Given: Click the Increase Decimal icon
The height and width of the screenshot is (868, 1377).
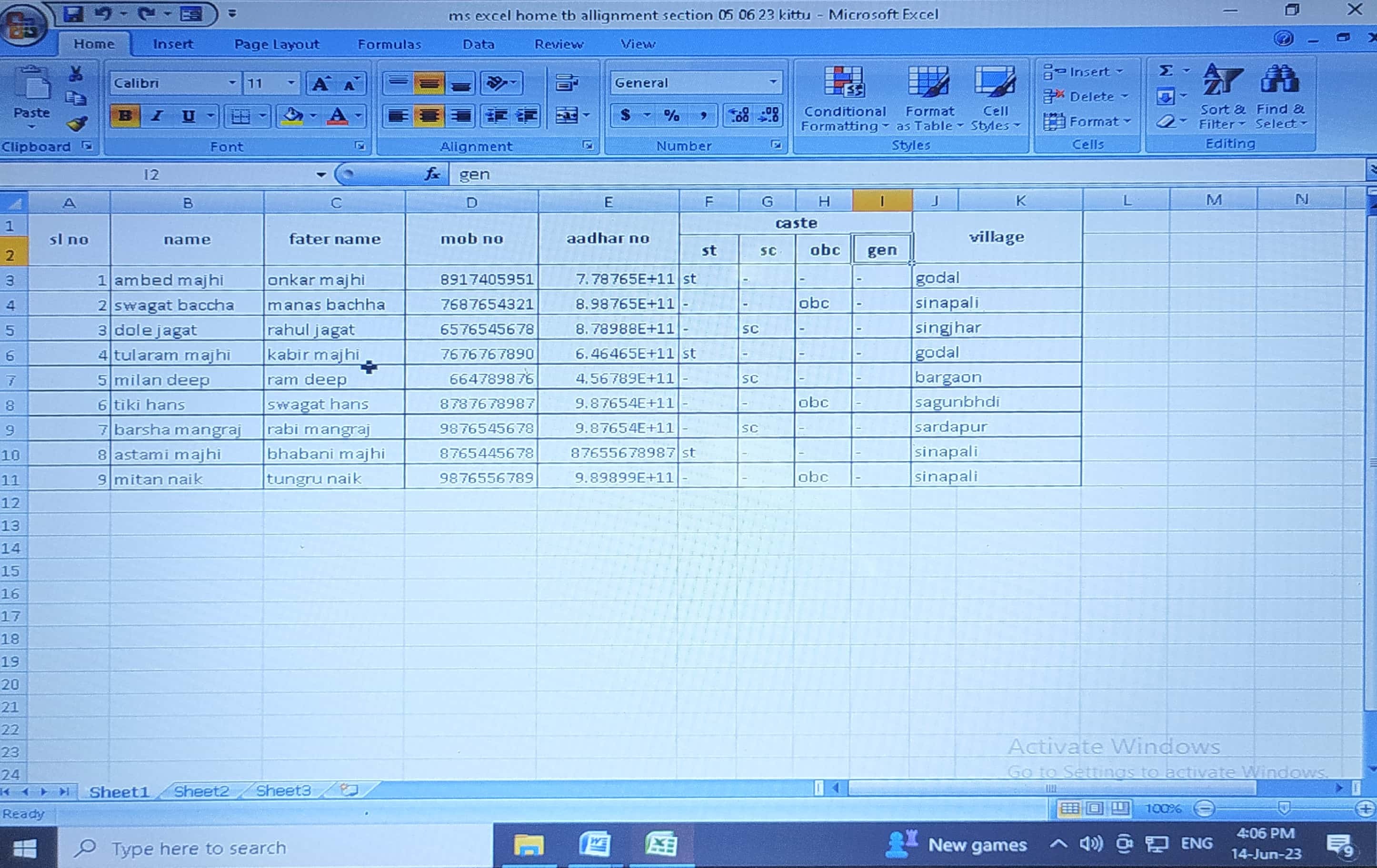Looking at the screenshot, I should click(x=738, y=116).
